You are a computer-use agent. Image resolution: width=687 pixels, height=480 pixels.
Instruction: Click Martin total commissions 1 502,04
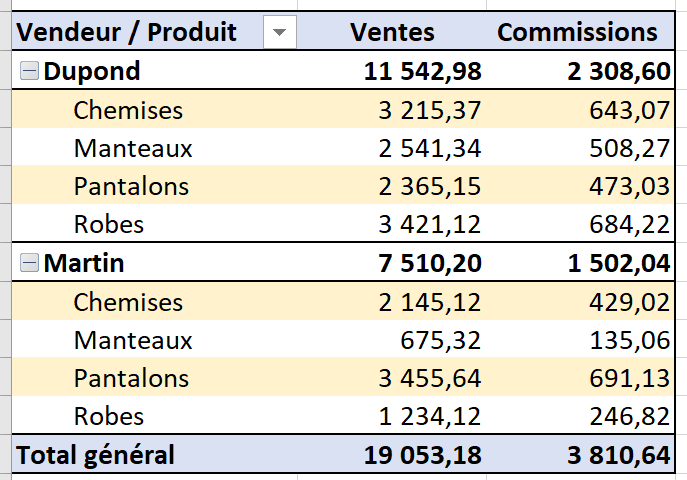(x=619, y=263)
